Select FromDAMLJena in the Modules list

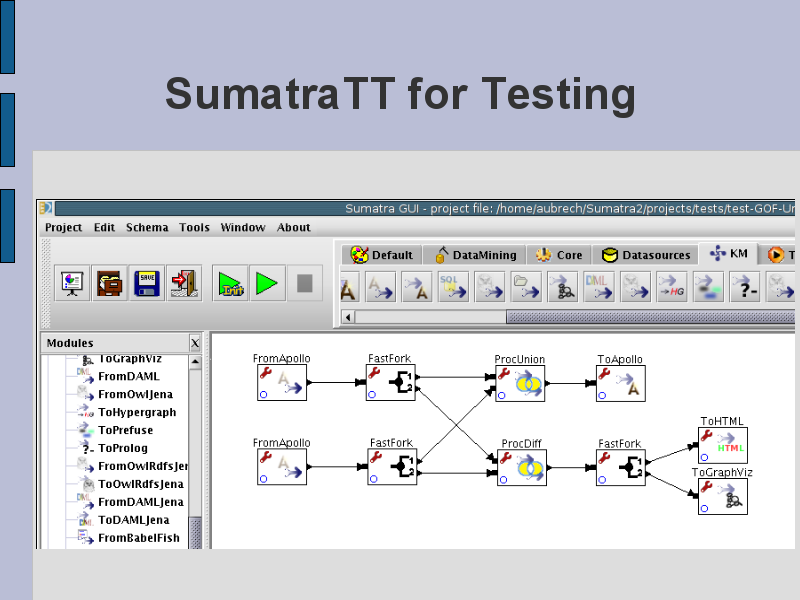[x=140, y=502]
